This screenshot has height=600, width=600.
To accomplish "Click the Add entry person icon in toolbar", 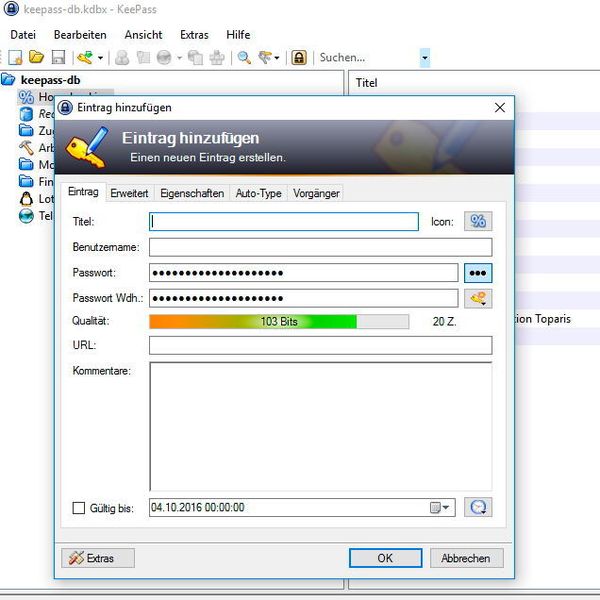I will pos(122,58).
